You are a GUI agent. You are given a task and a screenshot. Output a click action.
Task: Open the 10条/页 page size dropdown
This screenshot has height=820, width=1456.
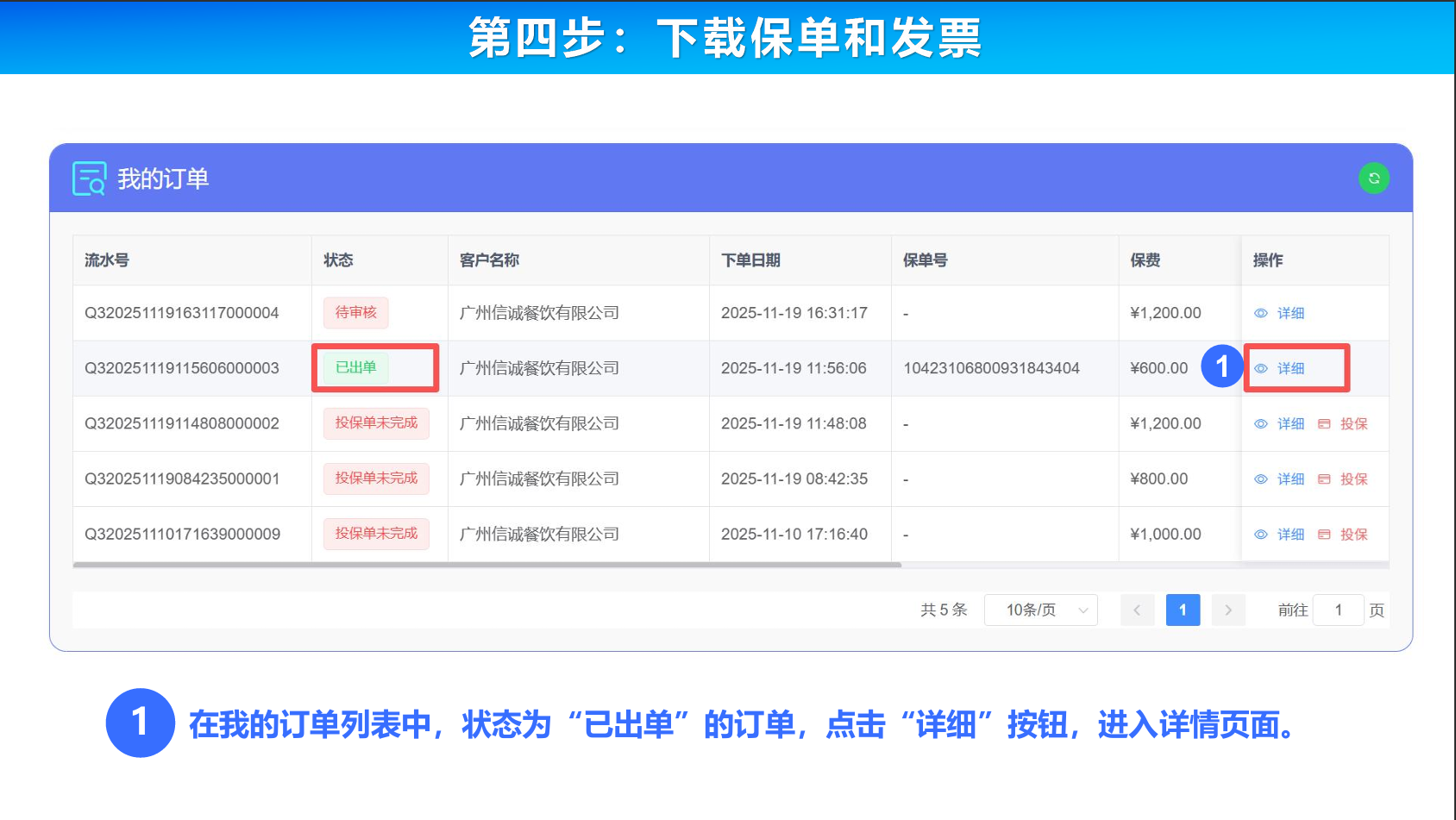[x=1040, y=610]
